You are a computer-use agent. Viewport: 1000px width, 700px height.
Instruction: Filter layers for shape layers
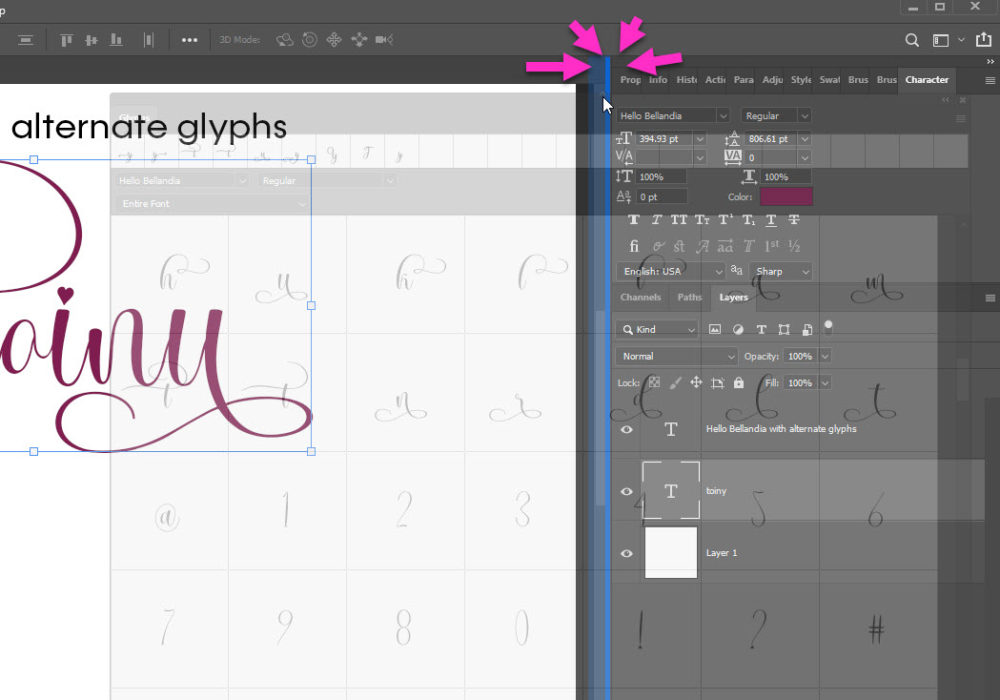(784, 330)
